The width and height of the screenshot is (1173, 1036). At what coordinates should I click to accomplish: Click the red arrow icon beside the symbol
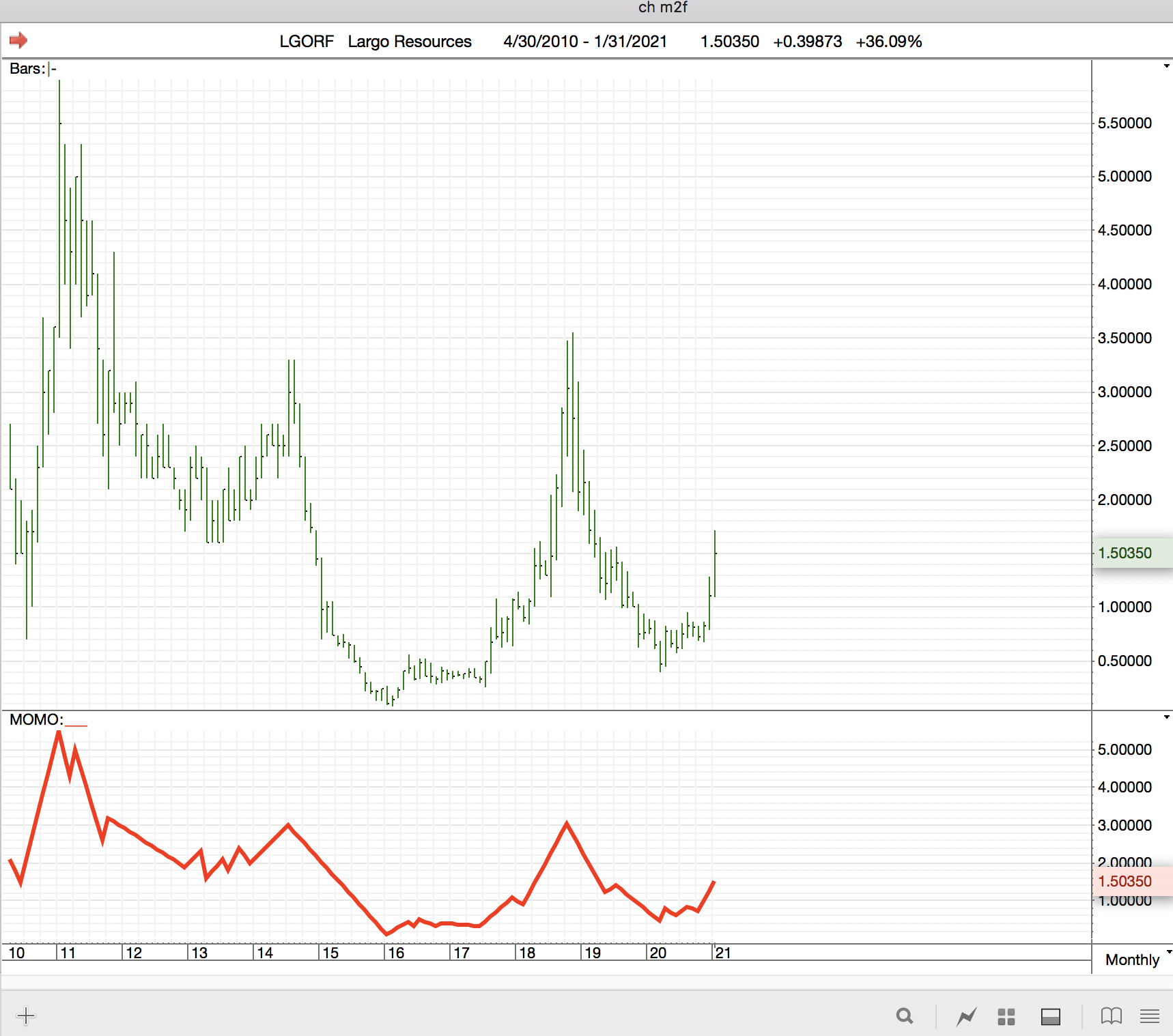pos(18,40)
